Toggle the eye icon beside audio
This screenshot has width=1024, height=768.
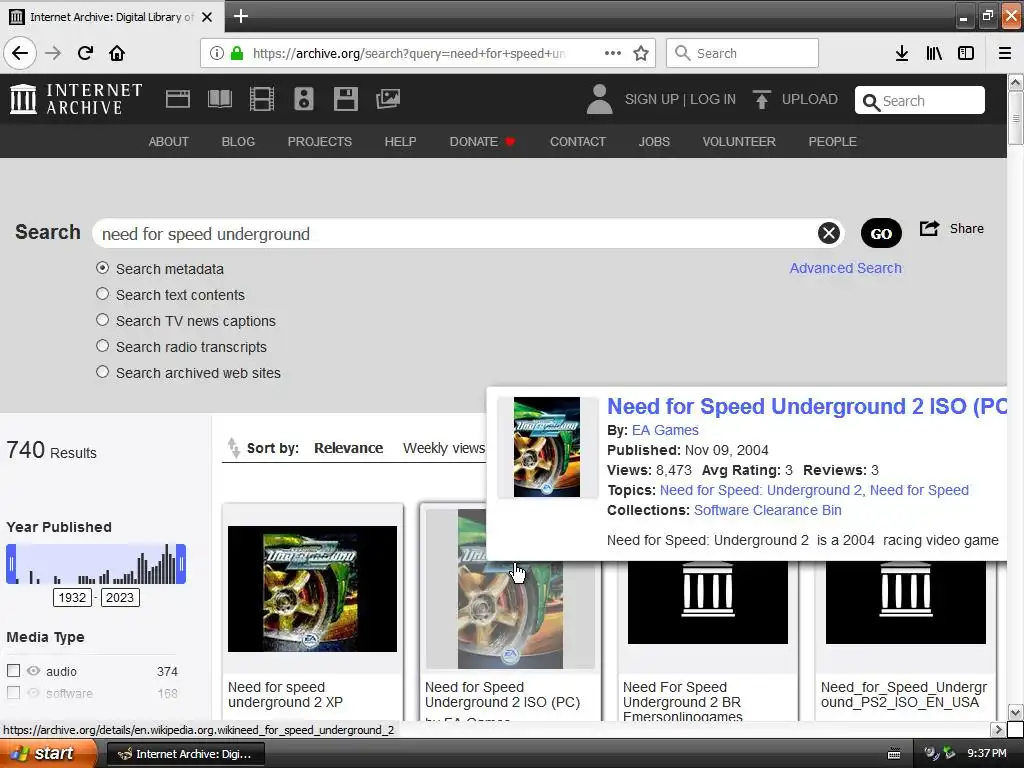(34, 671)
